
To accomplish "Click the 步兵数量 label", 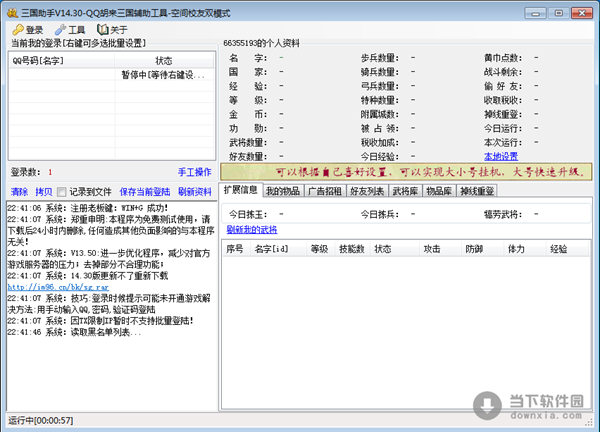I will pyautogui.click(x=380, y=58).
